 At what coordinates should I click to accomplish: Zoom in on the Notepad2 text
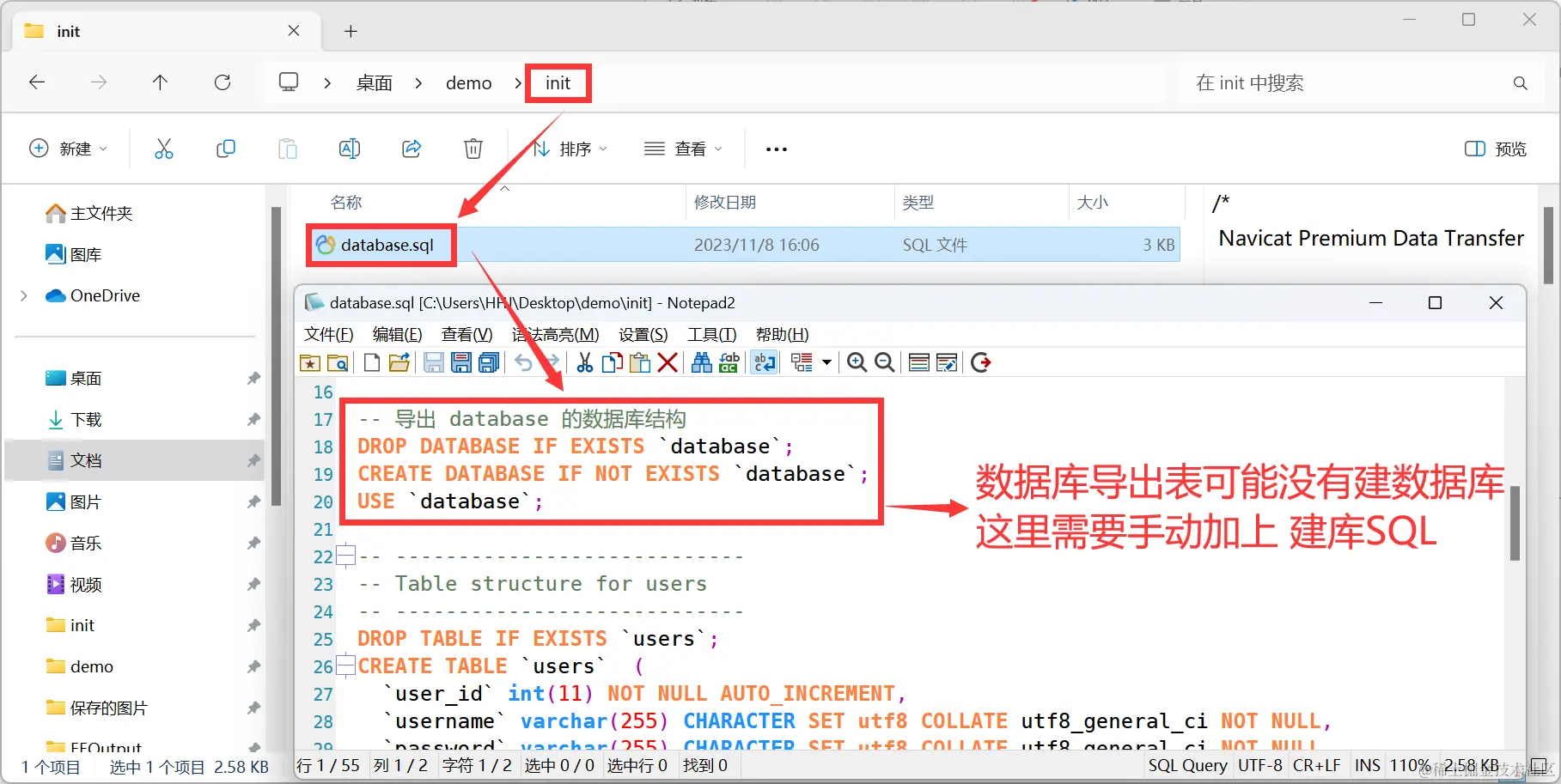(857, 363)
